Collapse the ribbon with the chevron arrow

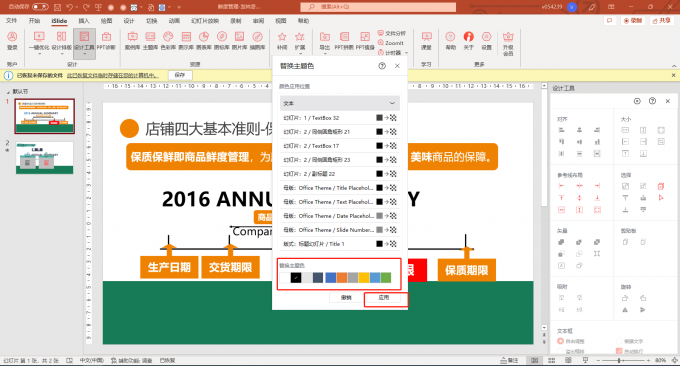[674, 65]
